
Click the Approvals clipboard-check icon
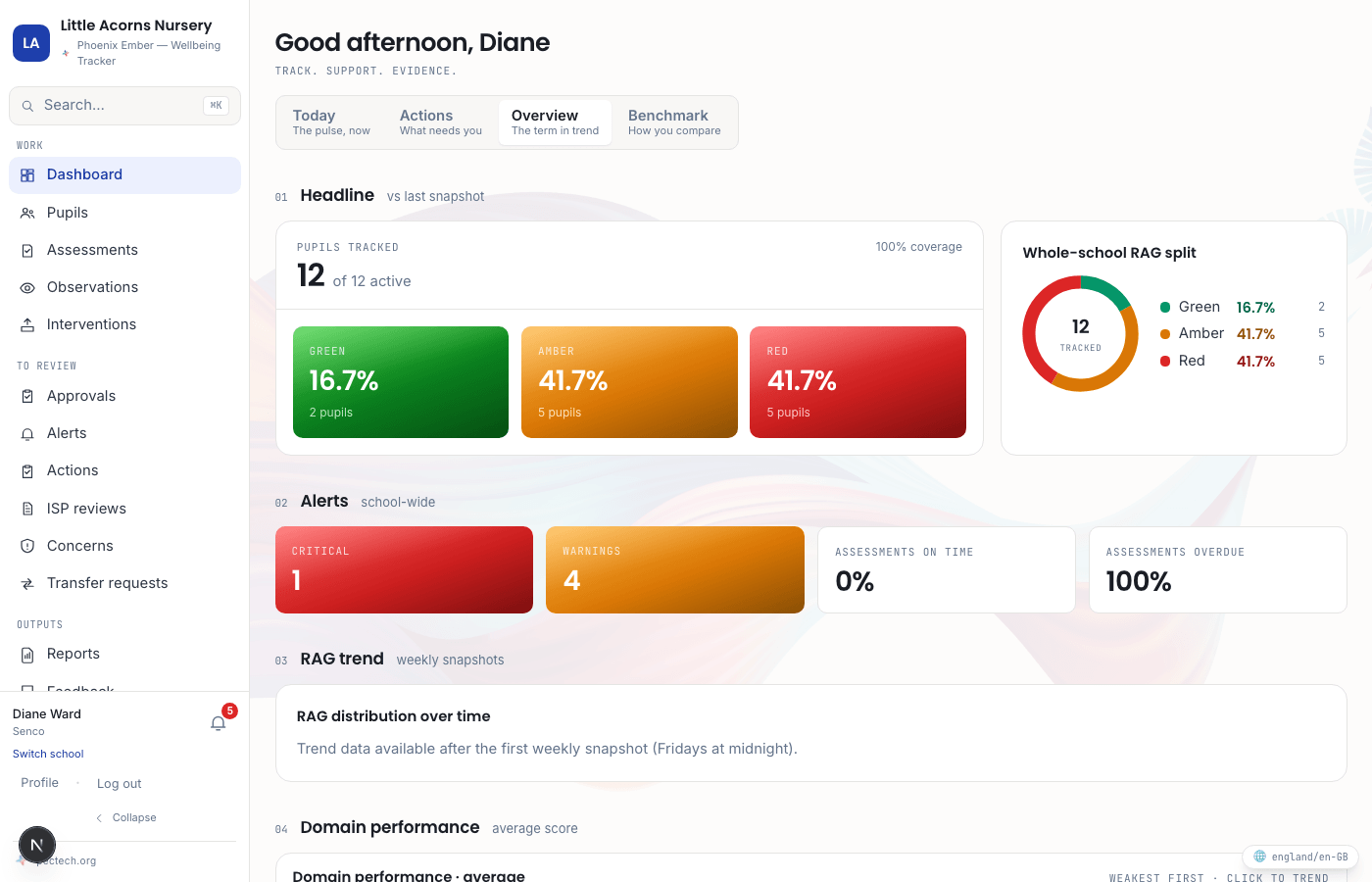(27, 397)
